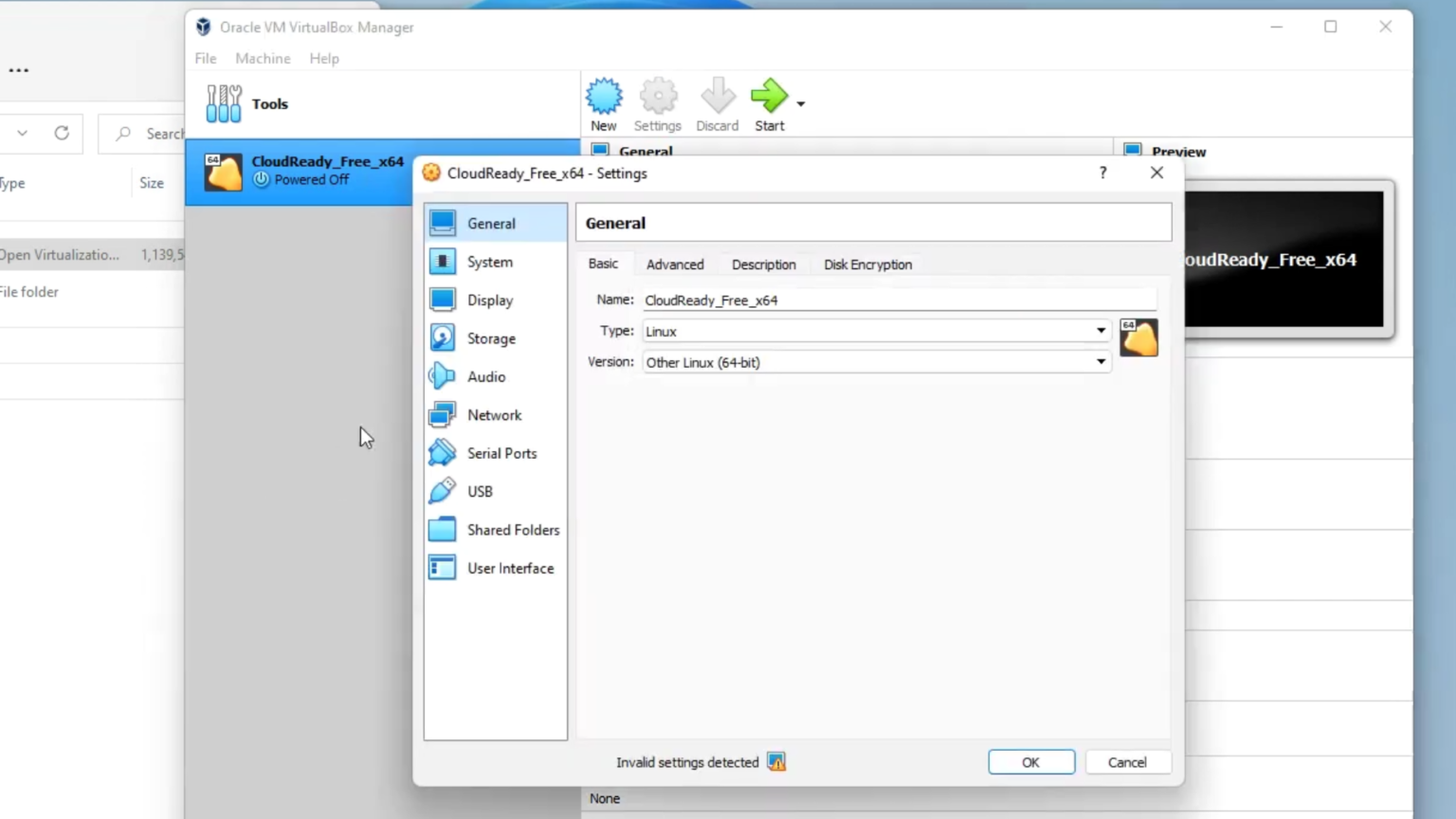1456x819 pixels.
Task: Click the OK button
Action: coord(1030,761)
